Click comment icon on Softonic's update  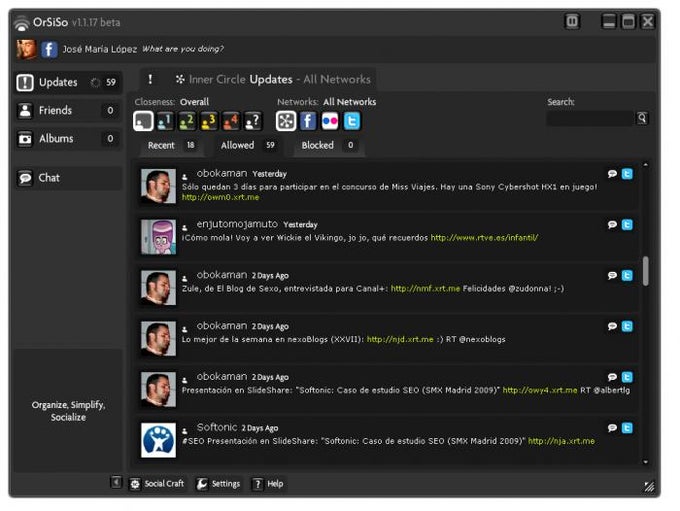tap(612, 428)
